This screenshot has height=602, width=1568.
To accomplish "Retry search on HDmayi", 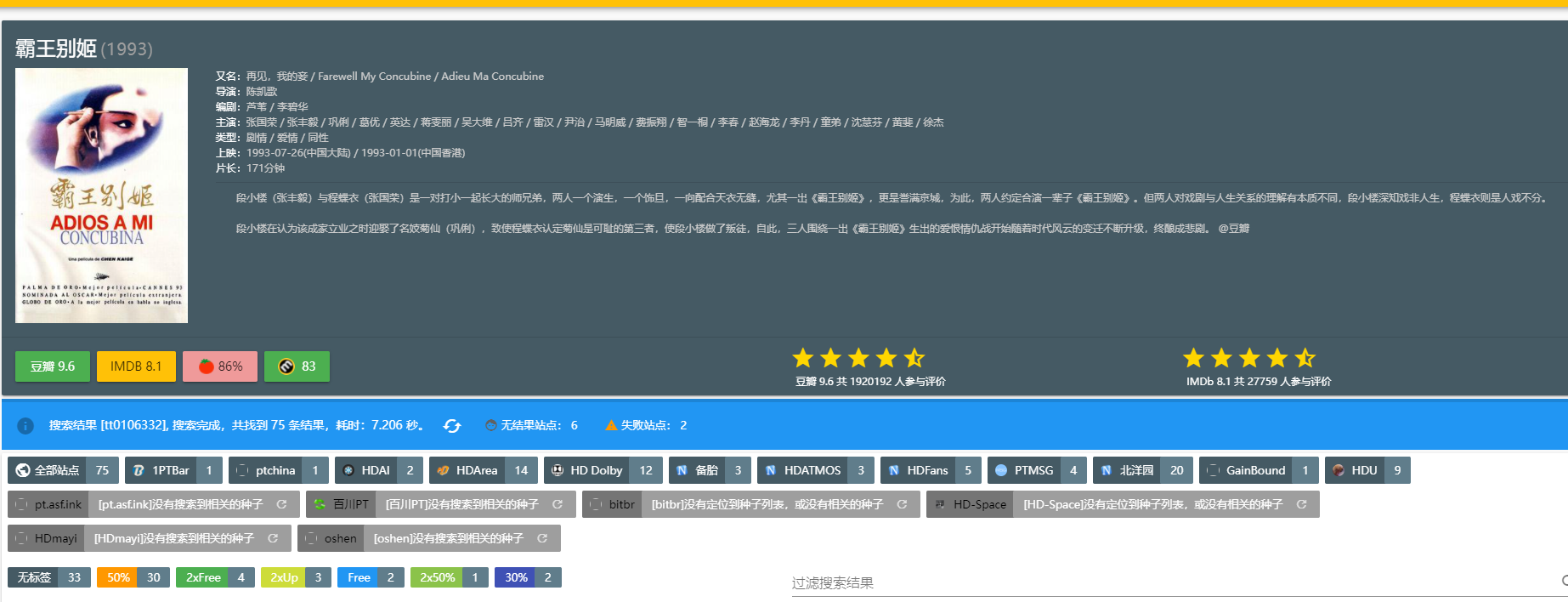I will point(273,538).
